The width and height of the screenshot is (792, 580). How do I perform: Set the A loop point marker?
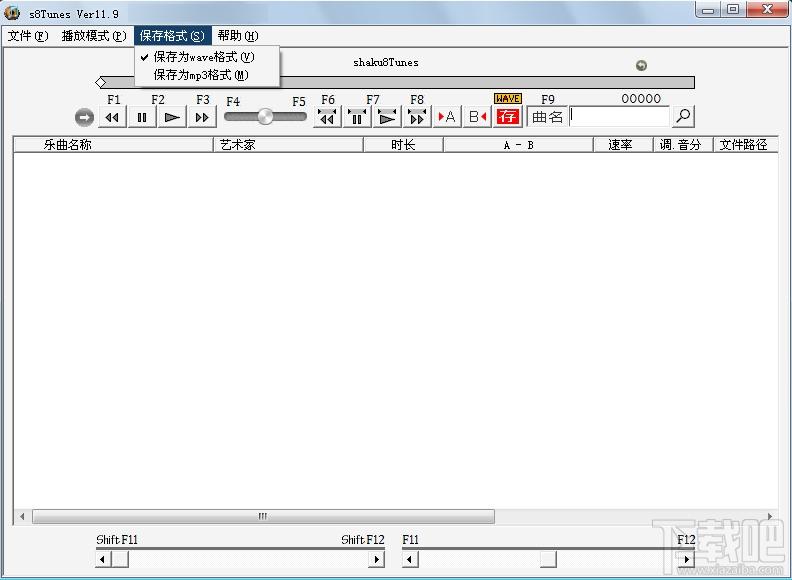(x=447, y=117)
